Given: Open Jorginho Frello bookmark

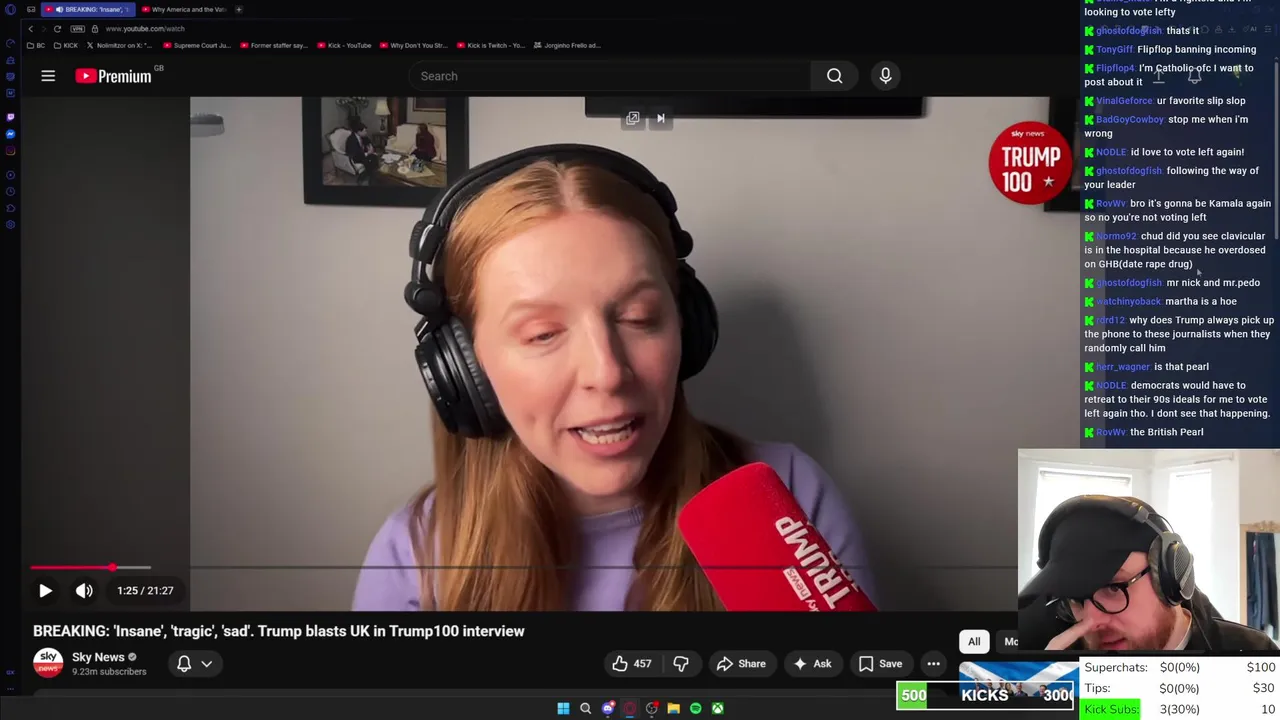Looking at the screenshot, I should point(567,46).
